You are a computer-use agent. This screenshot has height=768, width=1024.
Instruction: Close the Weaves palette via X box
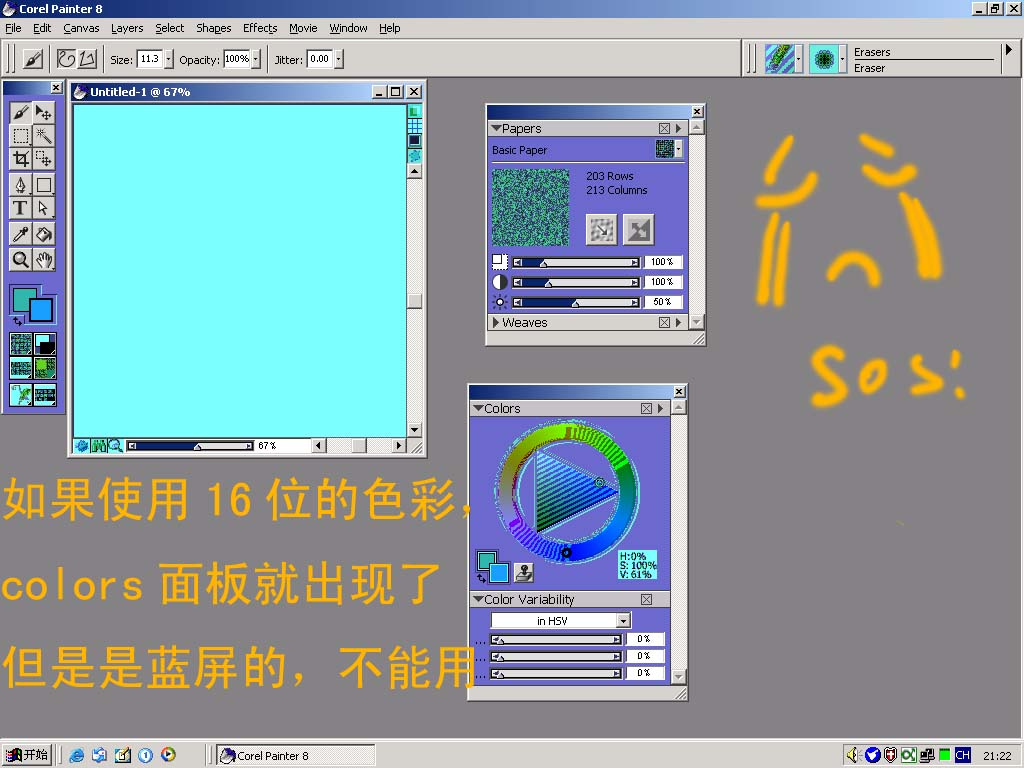pos(664,323)
